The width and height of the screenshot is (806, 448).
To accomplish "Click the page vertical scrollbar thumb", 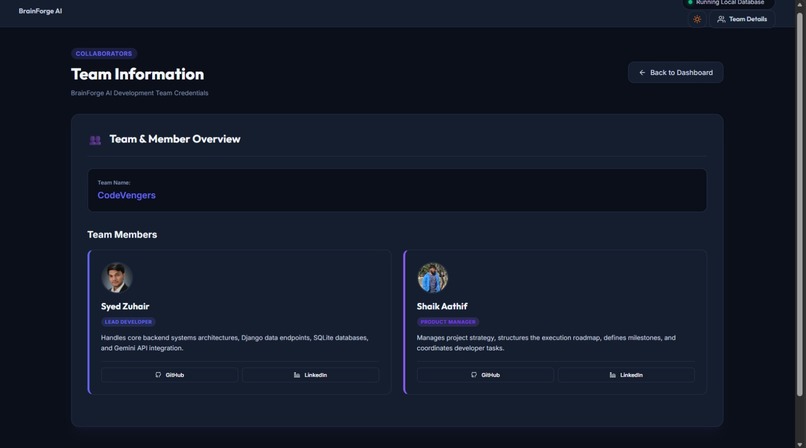I will (799, 204).
